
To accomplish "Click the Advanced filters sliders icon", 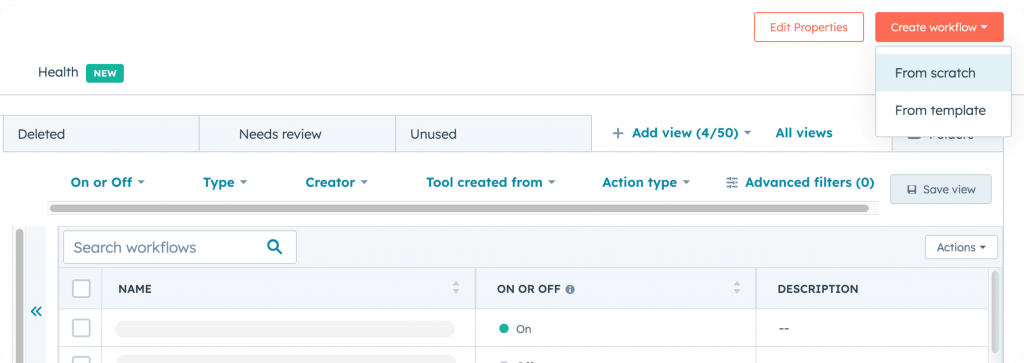I will [x=732, y=183].
